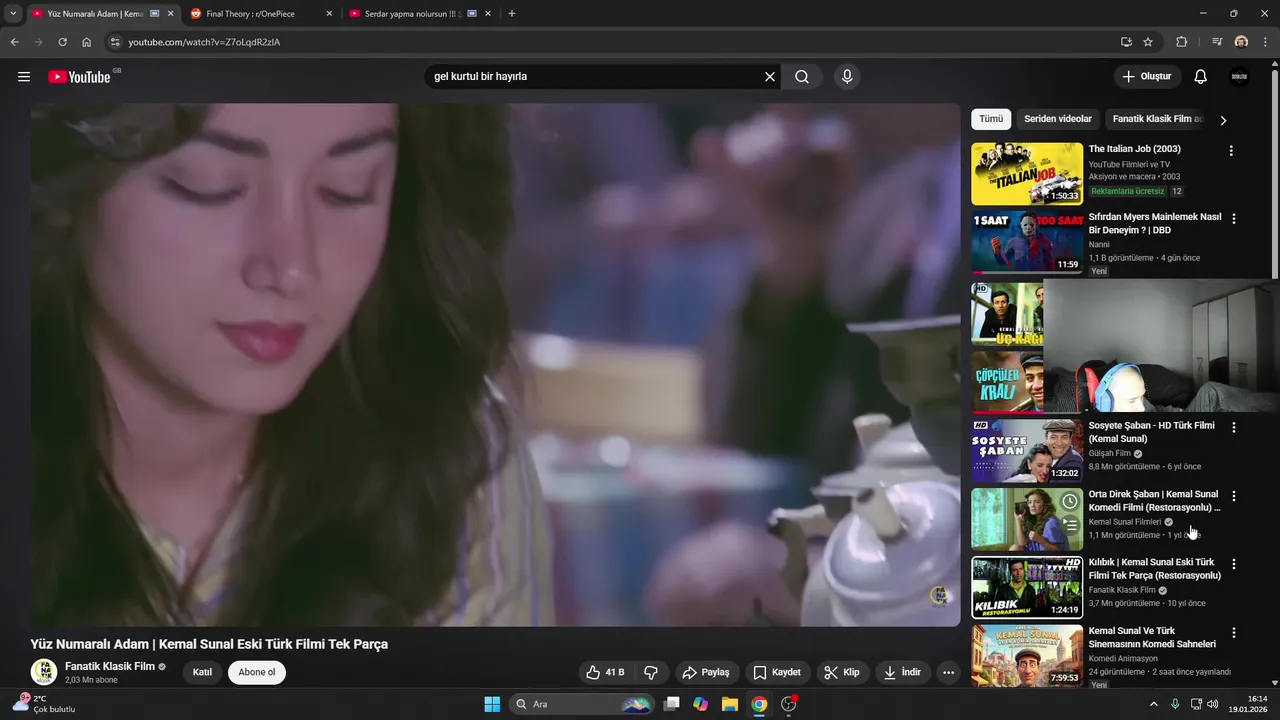Open options menu for Sosyete Şaban video

(1233, 427)
